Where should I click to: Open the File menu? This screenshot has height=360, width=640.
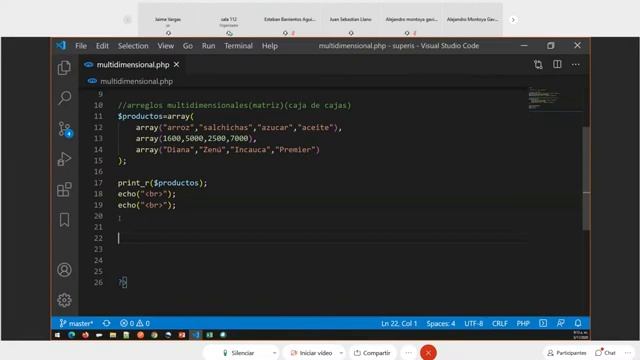81,46
